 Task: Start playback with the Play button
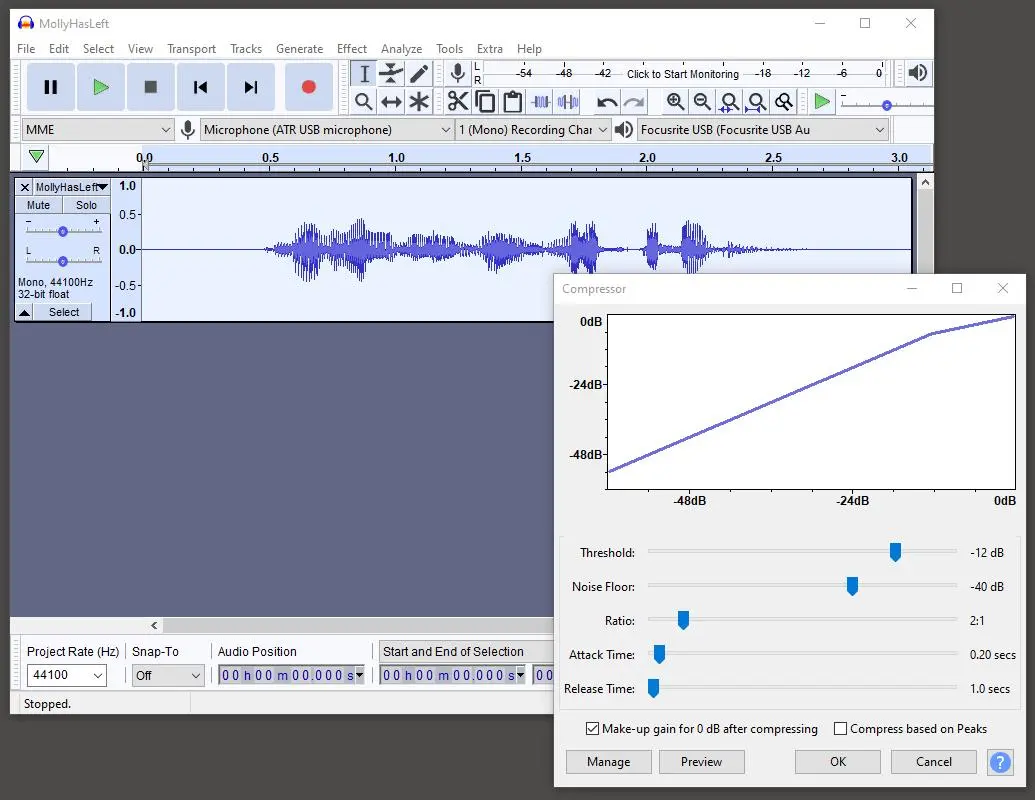tap(100, 87)
